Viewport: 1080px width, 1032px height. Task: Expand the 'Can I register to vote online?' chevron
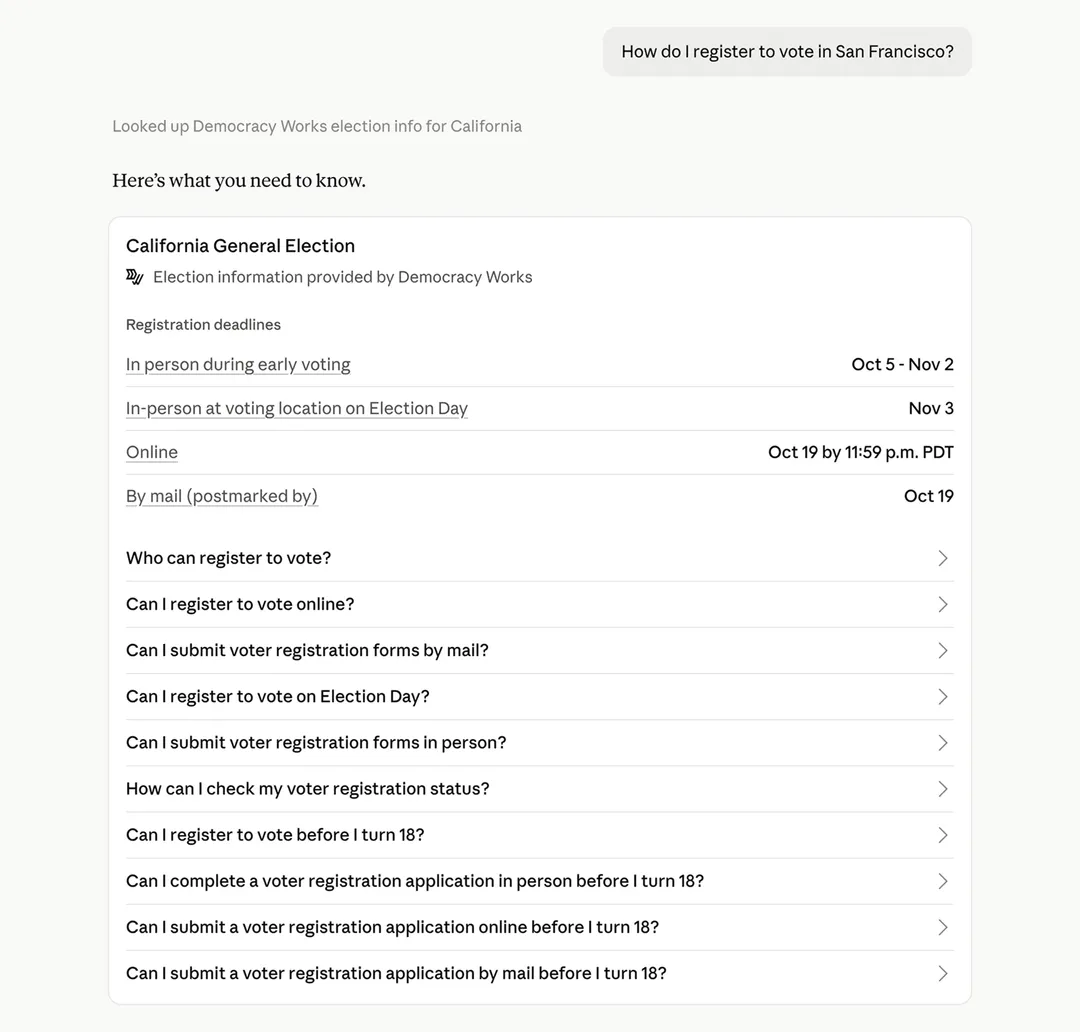coord(943,604)
